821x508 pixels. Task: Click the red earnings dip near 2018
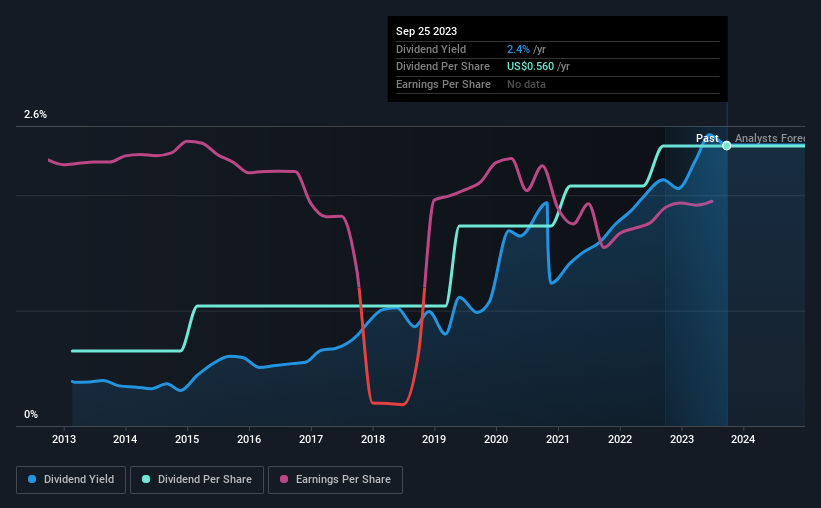(x=387, y=403)
